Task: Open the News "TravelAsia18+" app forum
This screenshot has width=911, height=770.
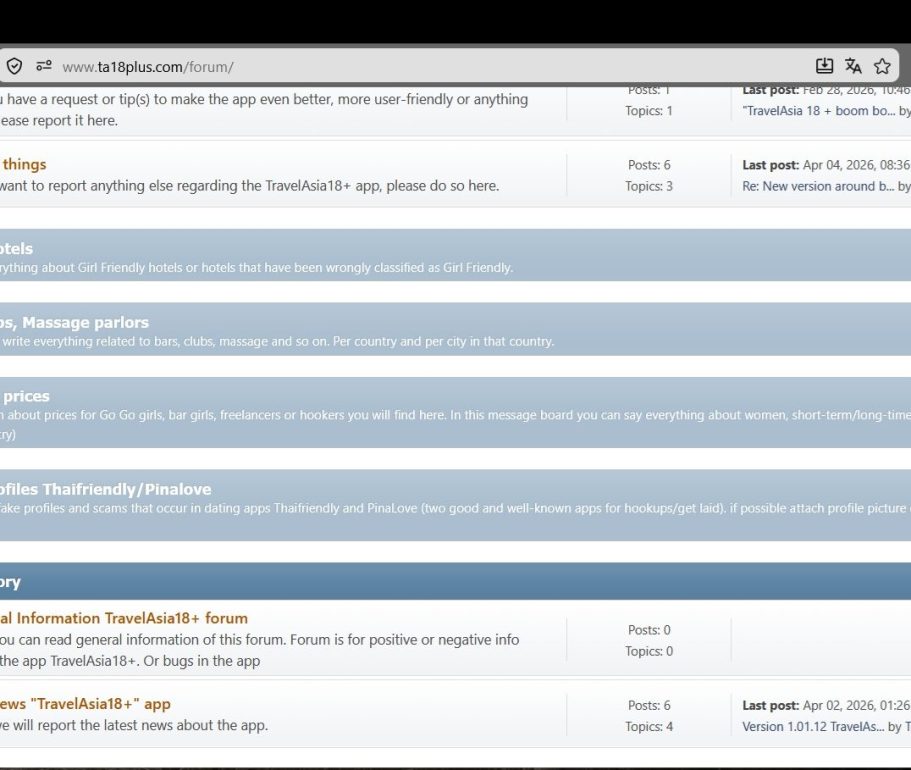Action: (x=86, y=704)
